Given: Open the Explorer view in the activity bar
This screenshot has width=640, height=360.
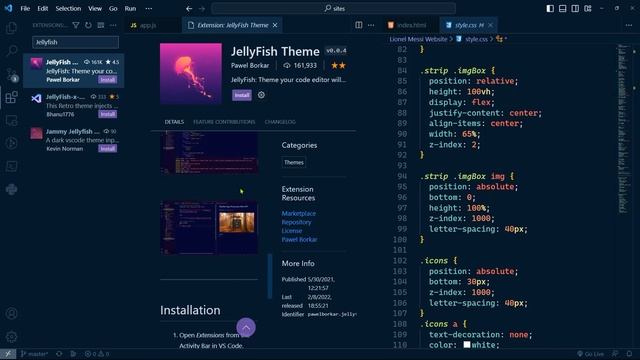Looking at the screenshot, I should coord(11,28).
